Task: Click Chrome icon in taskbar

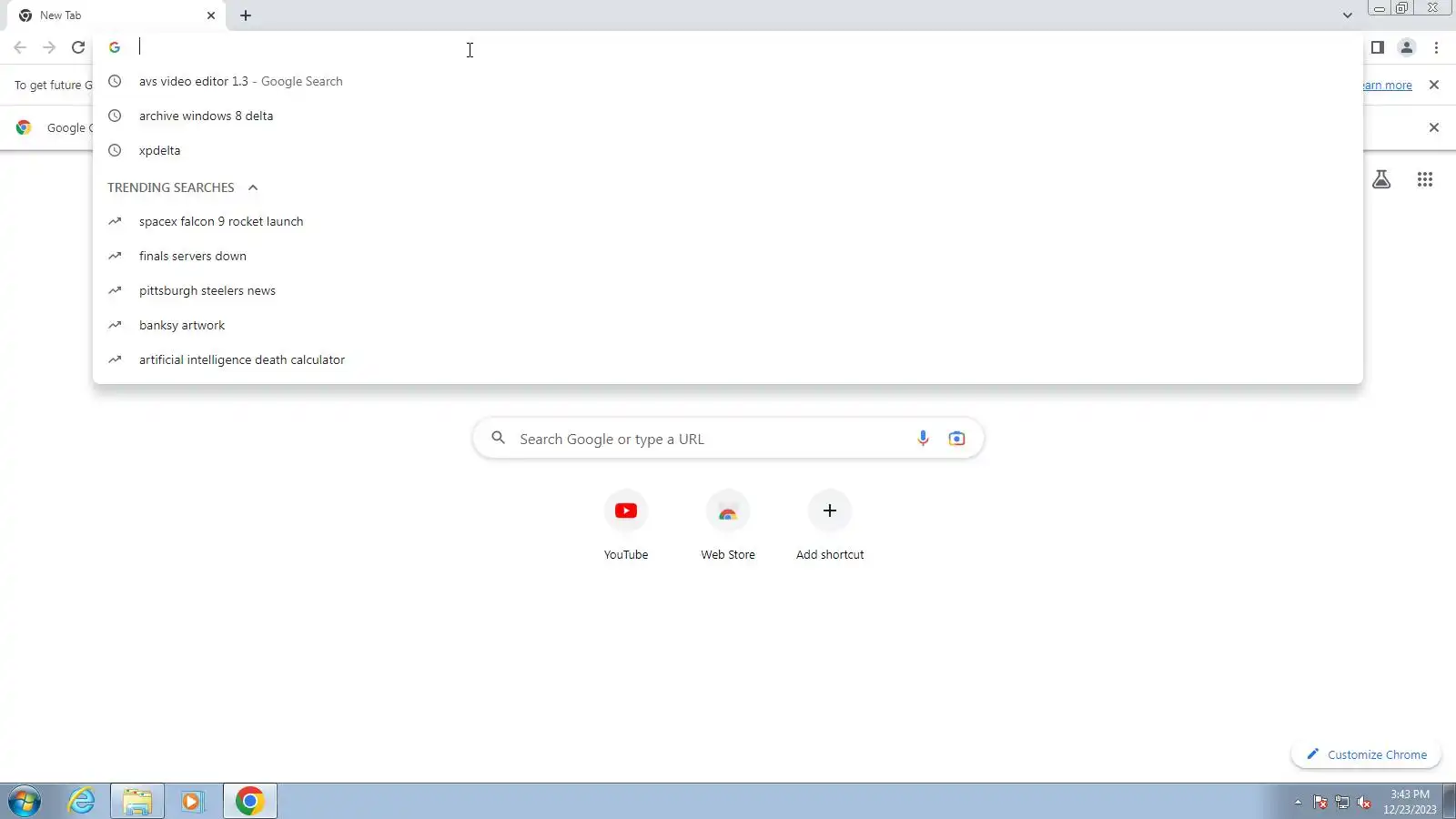Action: click(x=249, y=801)
